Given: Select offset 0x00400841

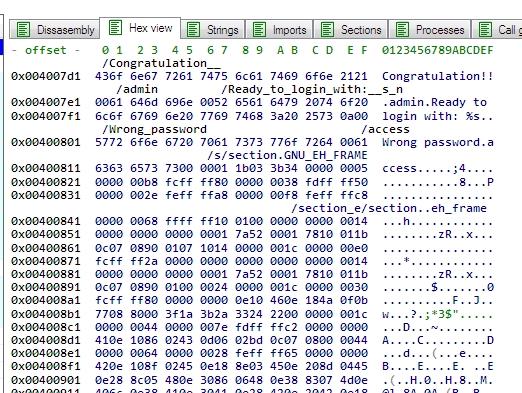Looking at the screenshot, I should 46,221.
